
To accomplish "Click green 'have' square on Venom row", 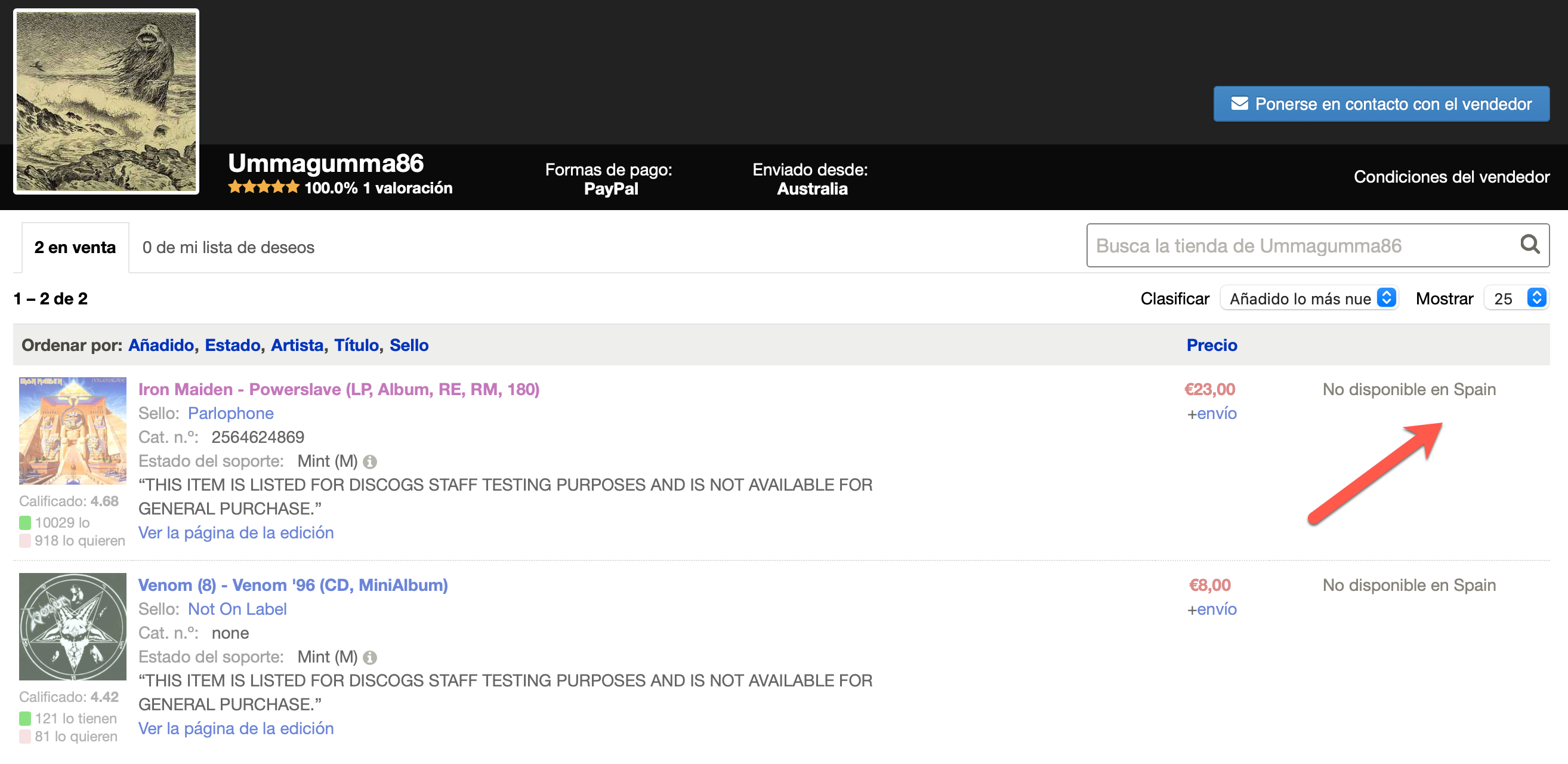I will coord(25,719).
